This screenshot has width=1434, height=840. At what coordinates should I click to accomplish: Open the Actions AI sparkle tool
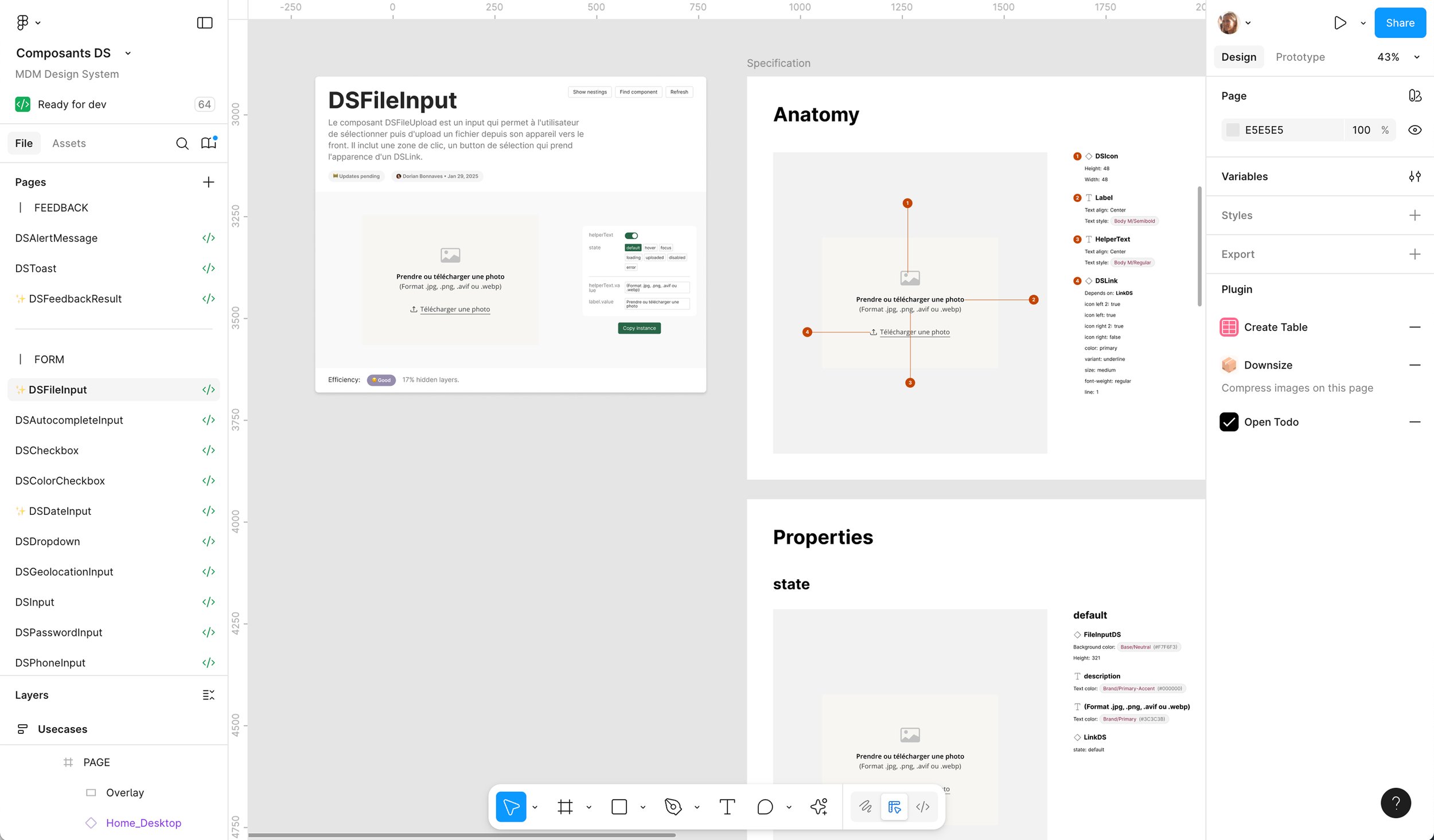pos(819,807)
